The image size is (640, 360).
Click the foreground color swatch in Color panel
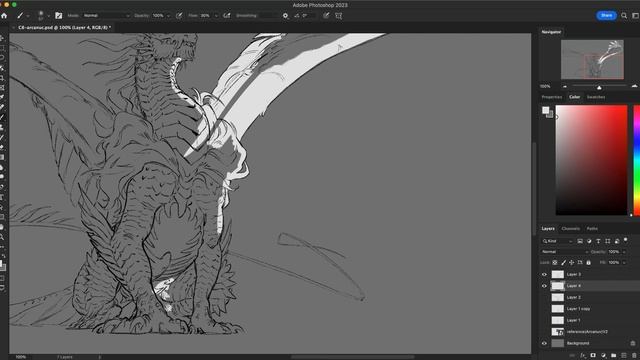click(x=546, y=110)
